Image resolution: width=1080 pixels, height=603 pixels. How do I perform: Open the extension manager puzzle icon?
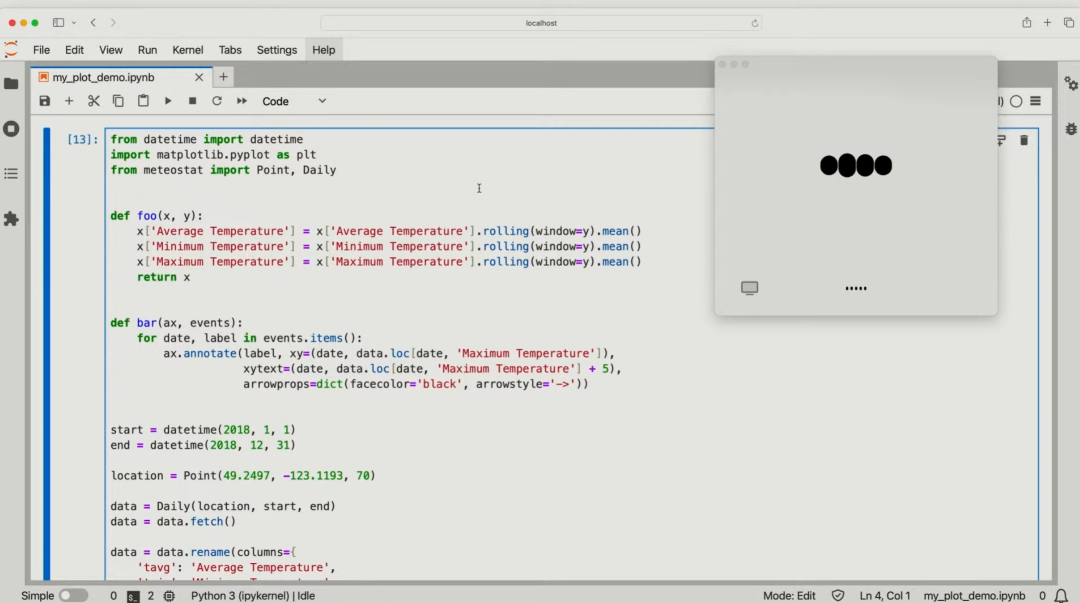point(11,219)
